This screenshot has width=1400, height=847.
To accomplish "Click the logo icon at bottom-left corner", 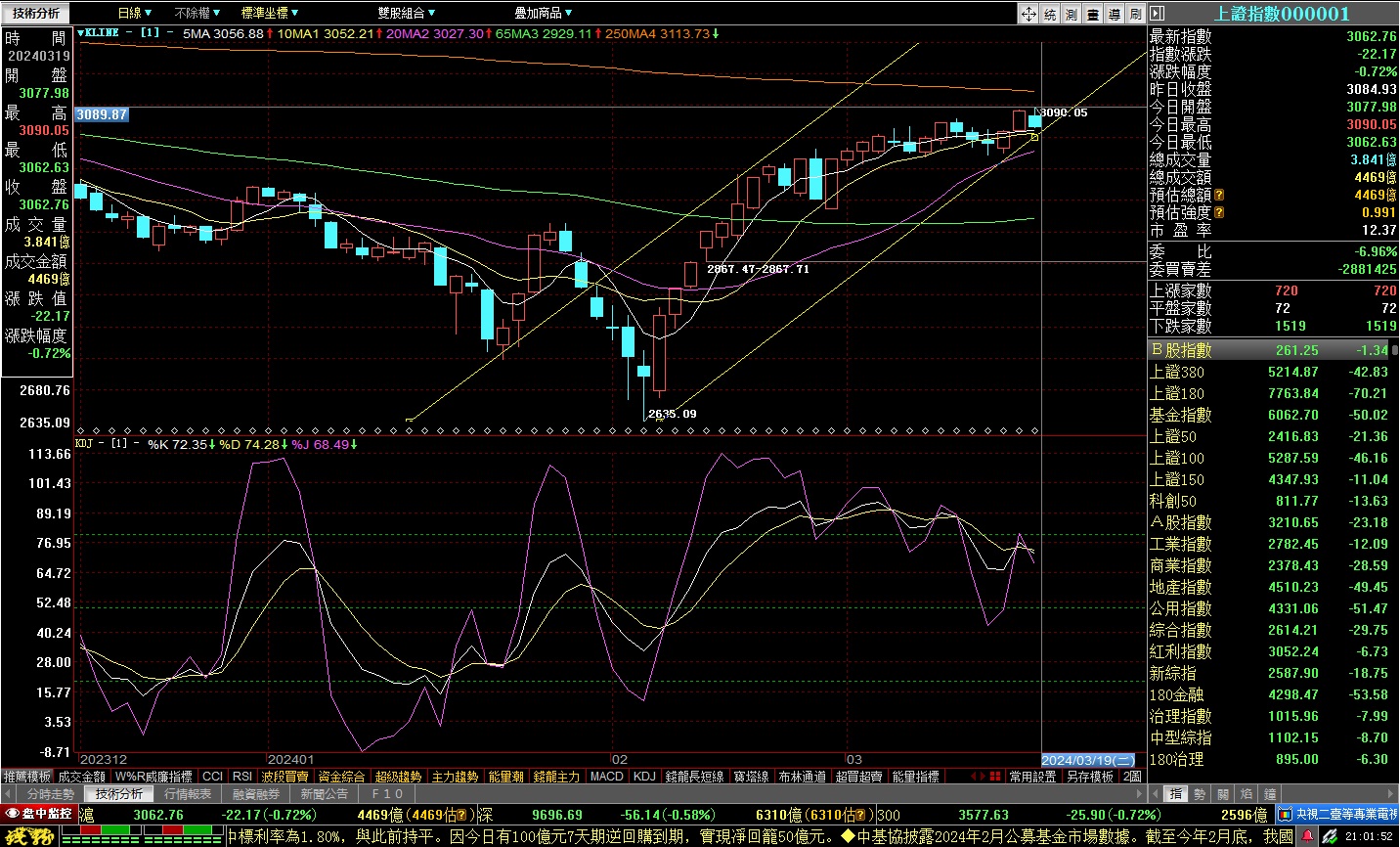I will tap(29, 836).
